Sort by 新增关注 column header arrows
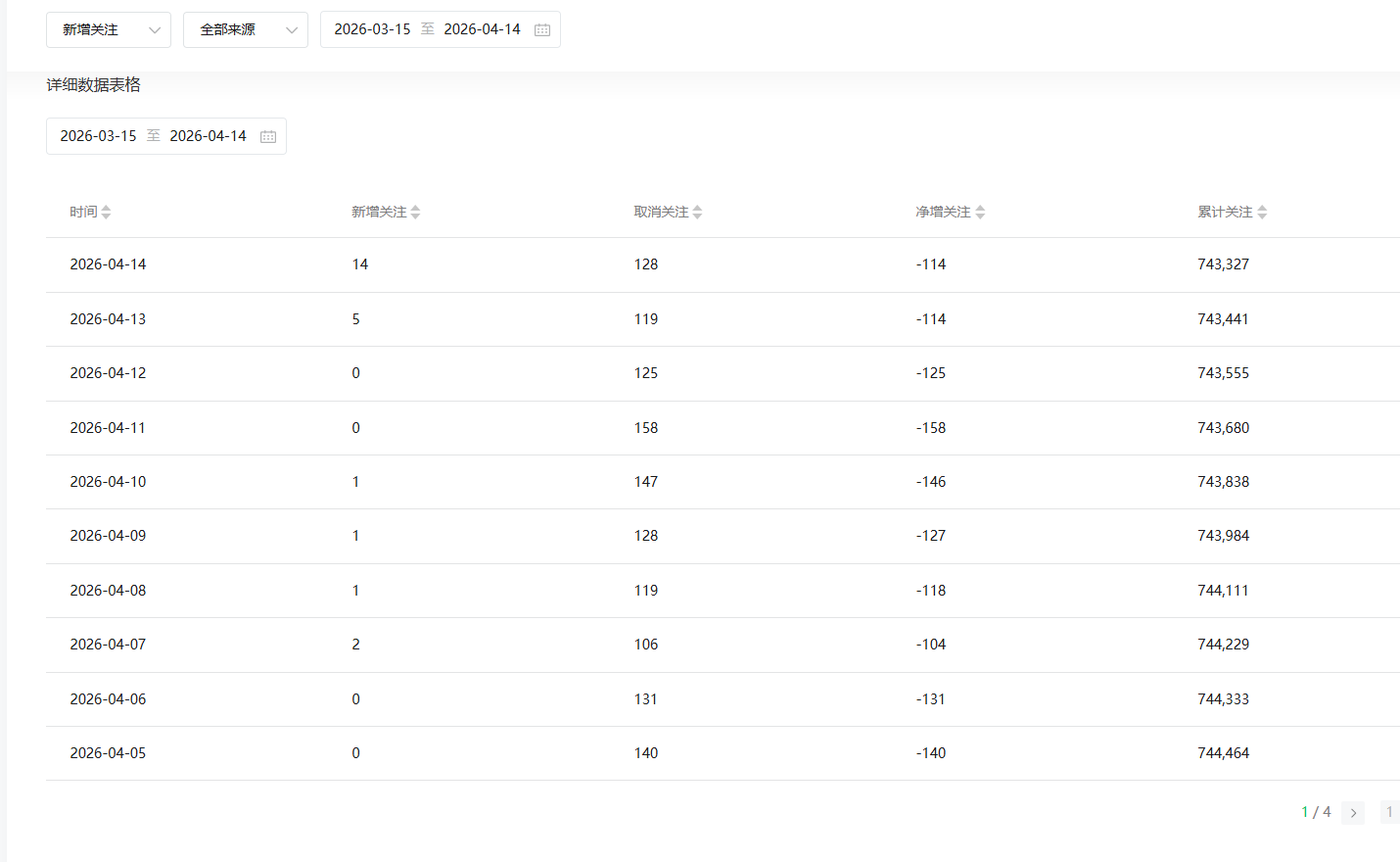The width and height of the screenshot is (1400, 862). (x=415, y=213)
